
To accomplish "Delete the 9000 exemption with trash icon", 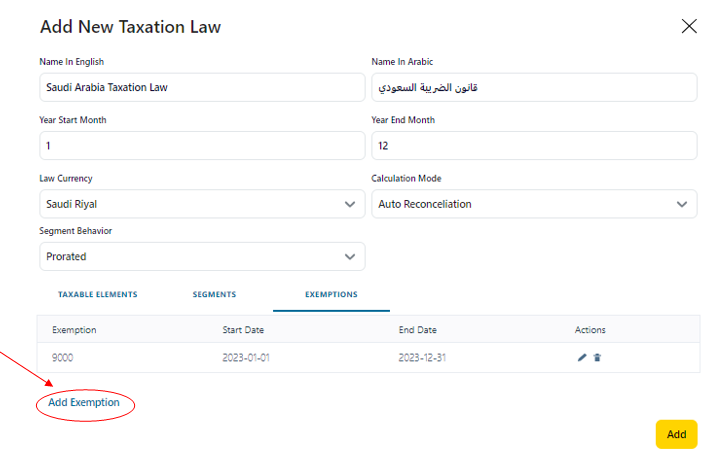I will click(597, 357).
